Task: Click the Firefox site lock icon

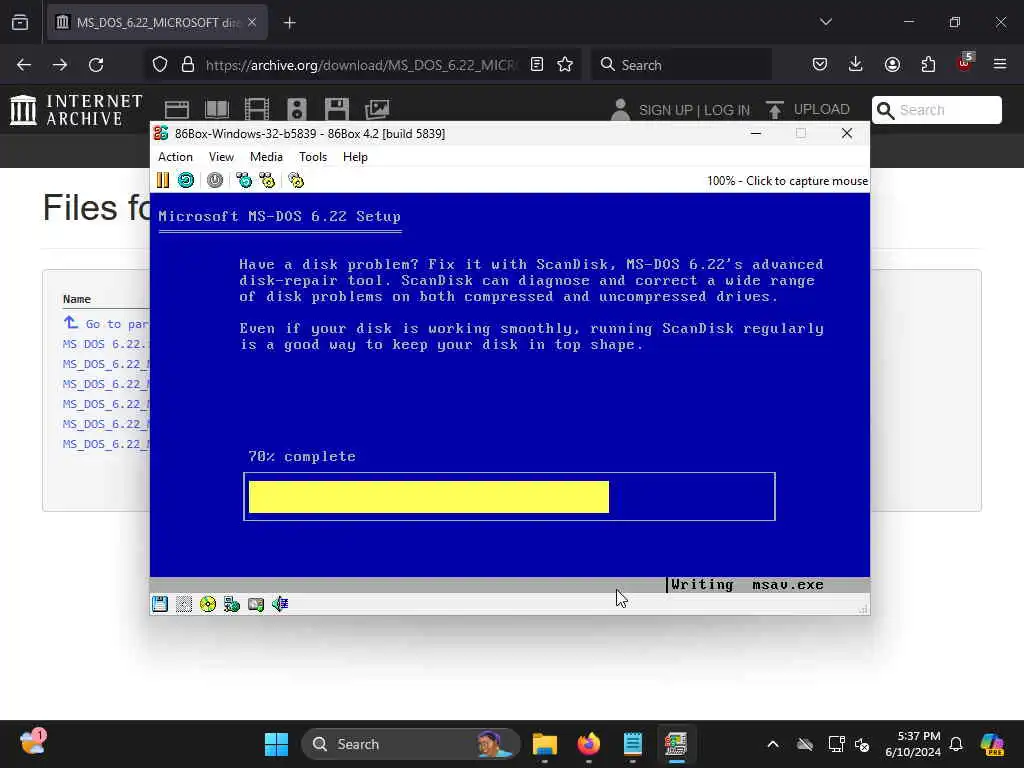Action: point(188,65)
